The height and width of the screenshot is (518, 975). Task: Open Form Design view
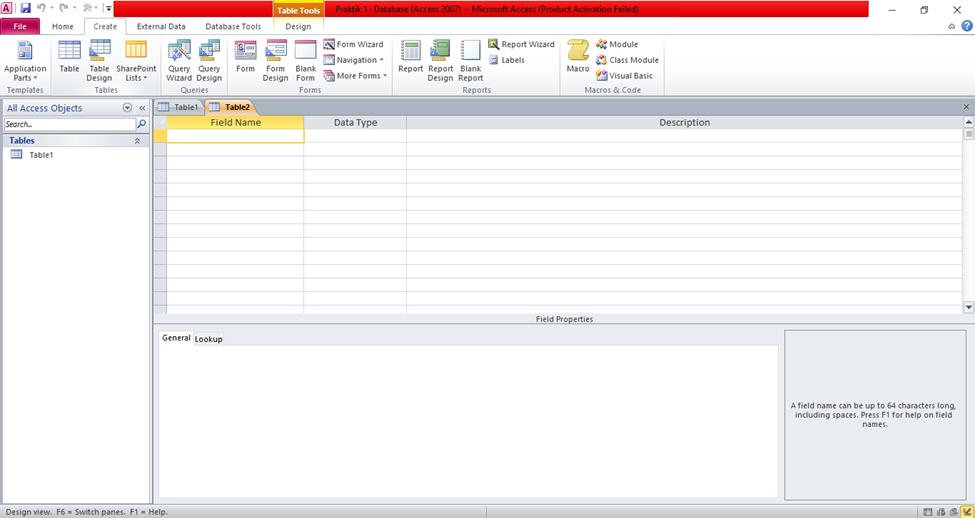click(275, 61)
